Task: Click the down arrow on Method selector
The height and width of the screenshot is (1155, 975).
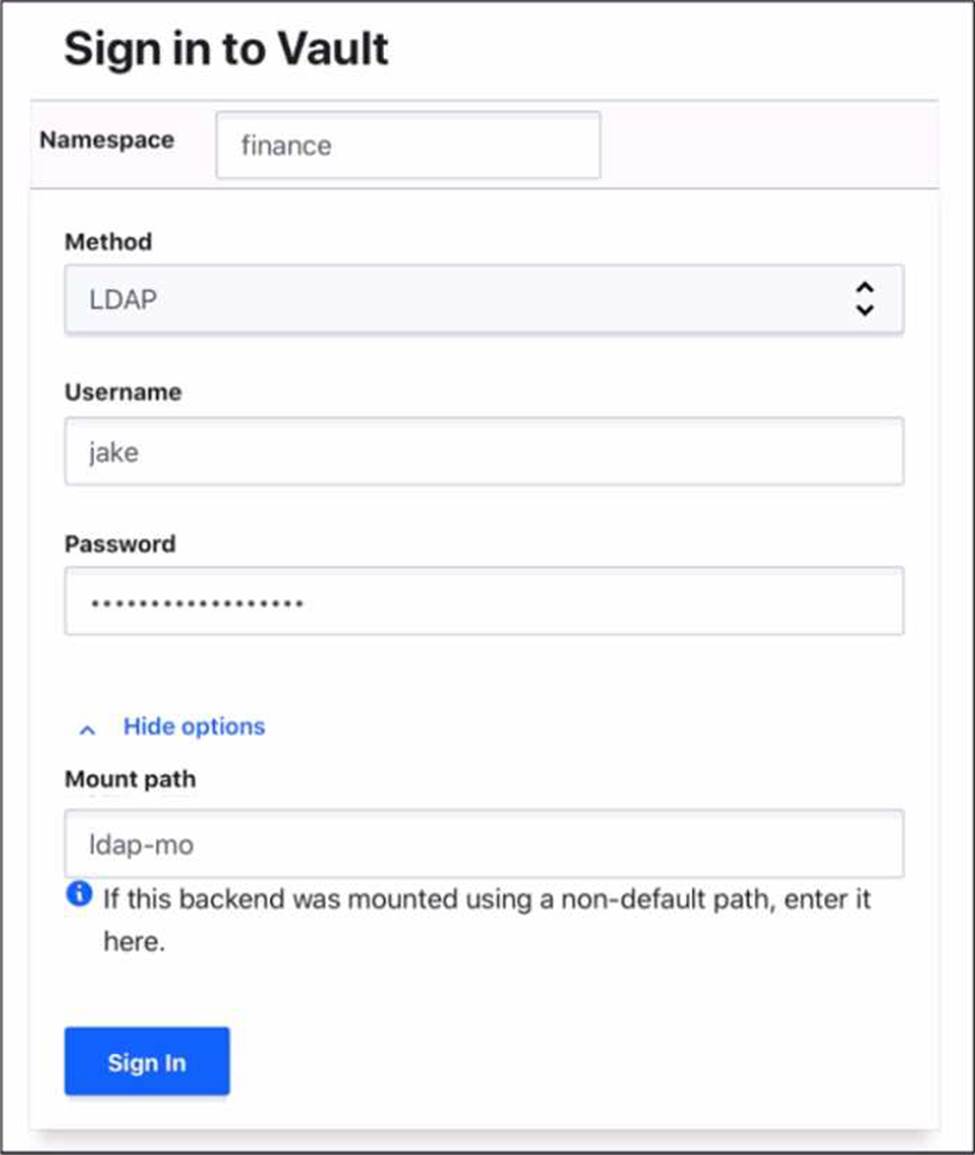Action: [865, 310]
